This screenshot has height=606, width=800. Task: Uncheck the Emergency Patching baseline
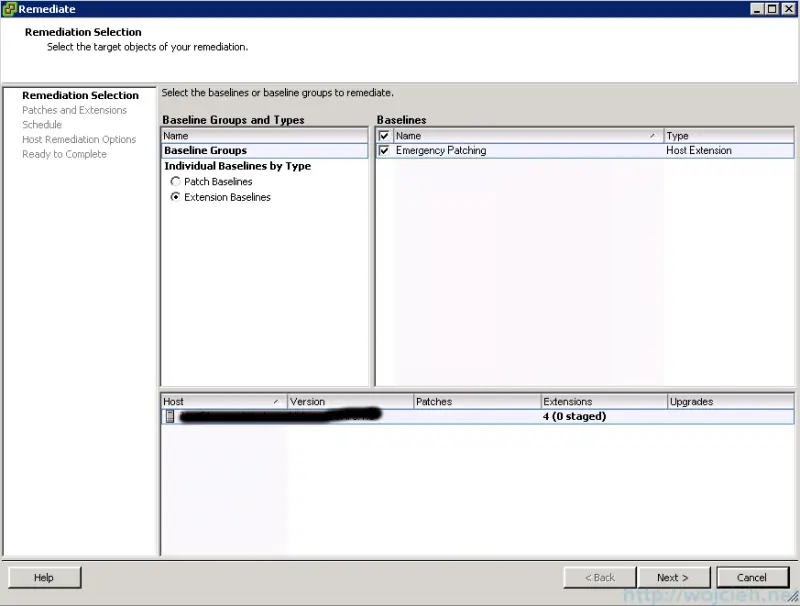(383, 150)
